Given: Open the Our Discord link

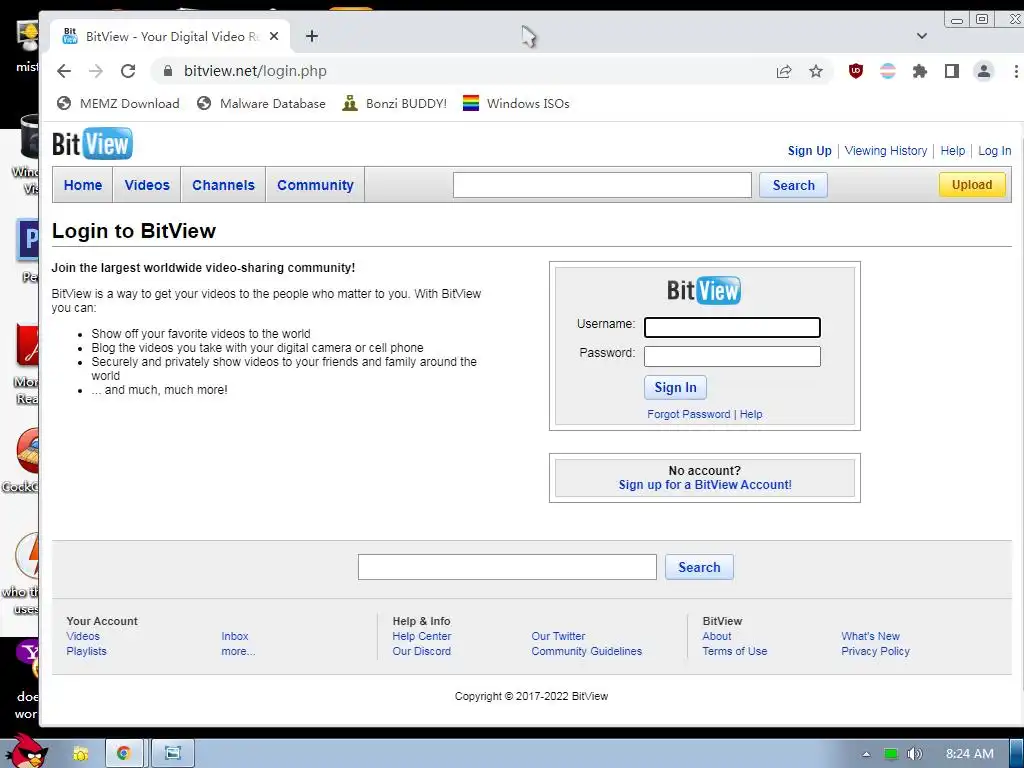Looking at the screenshot, I should tap(422, 651).
